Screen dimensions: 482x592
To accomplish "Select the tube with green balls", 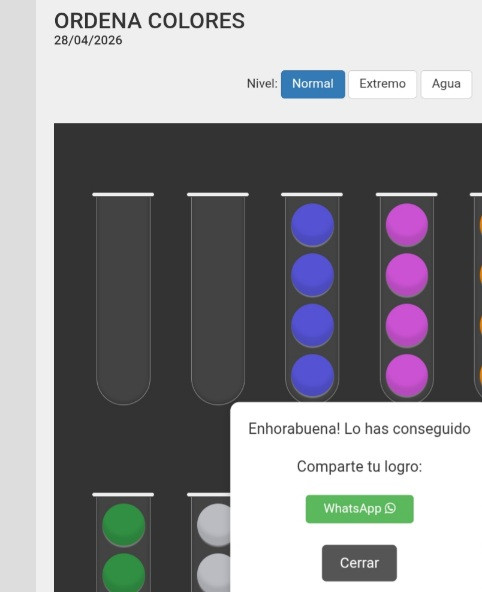I will pos(123,542).
